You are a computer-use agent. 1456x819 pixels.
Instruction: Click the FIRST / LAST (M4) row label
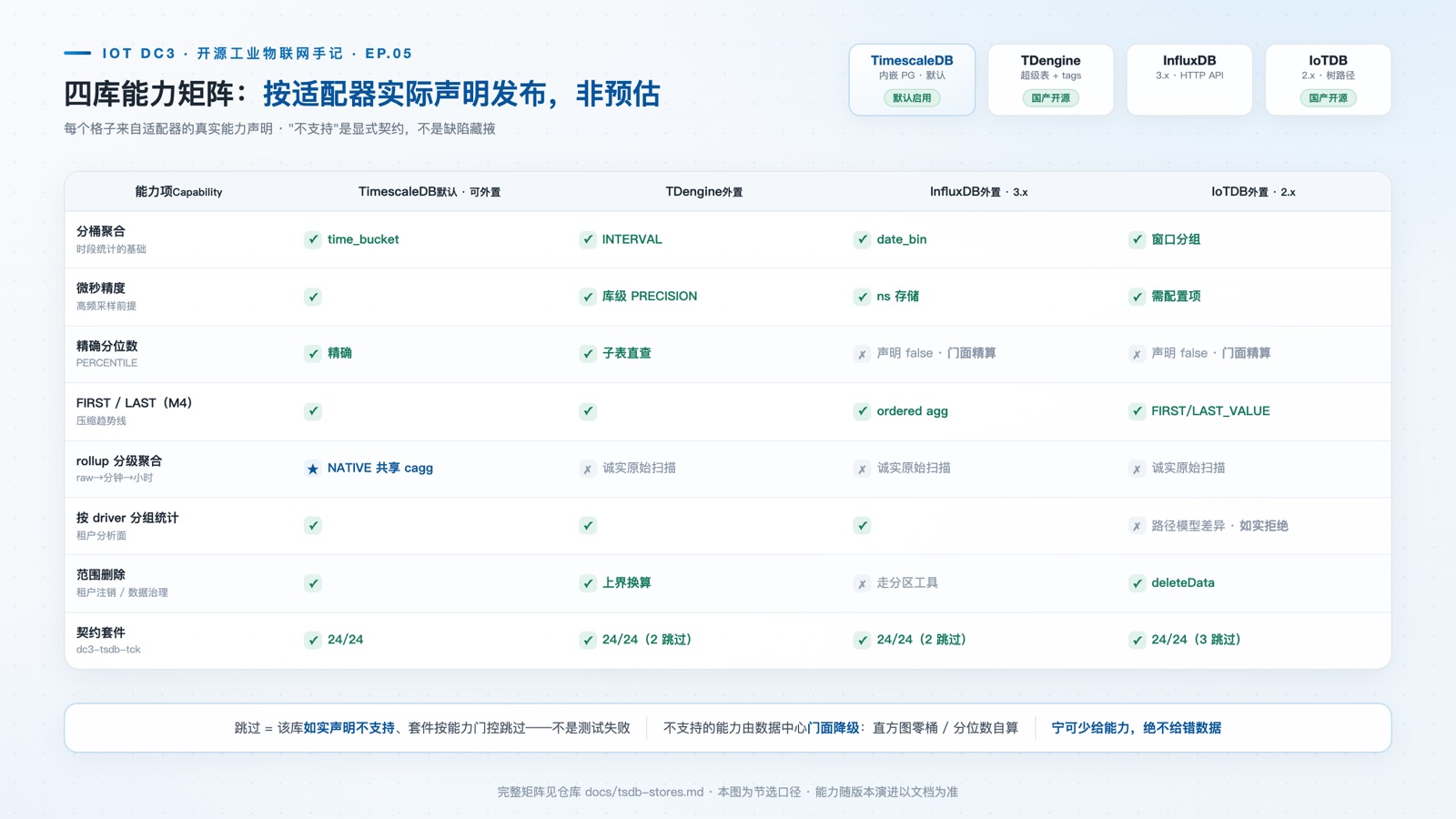tap(134, 403)
